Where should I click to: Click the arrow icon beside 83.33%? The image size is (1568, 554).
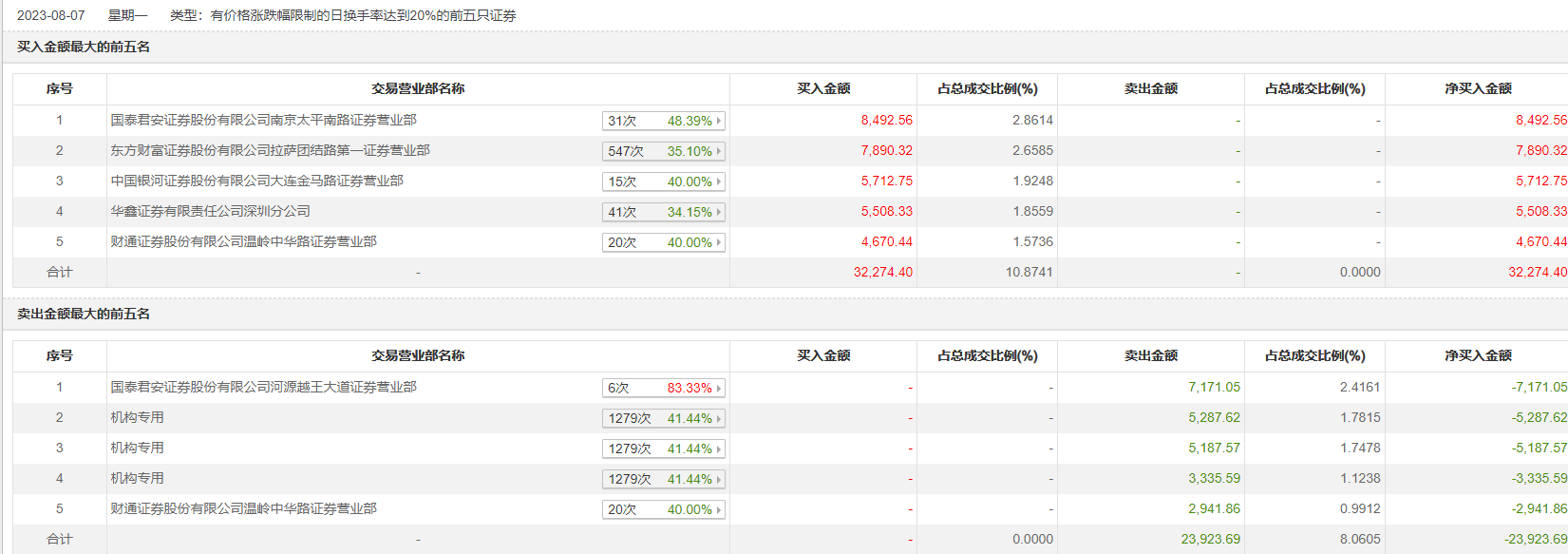pyautogui.click(x=719, y=388)
